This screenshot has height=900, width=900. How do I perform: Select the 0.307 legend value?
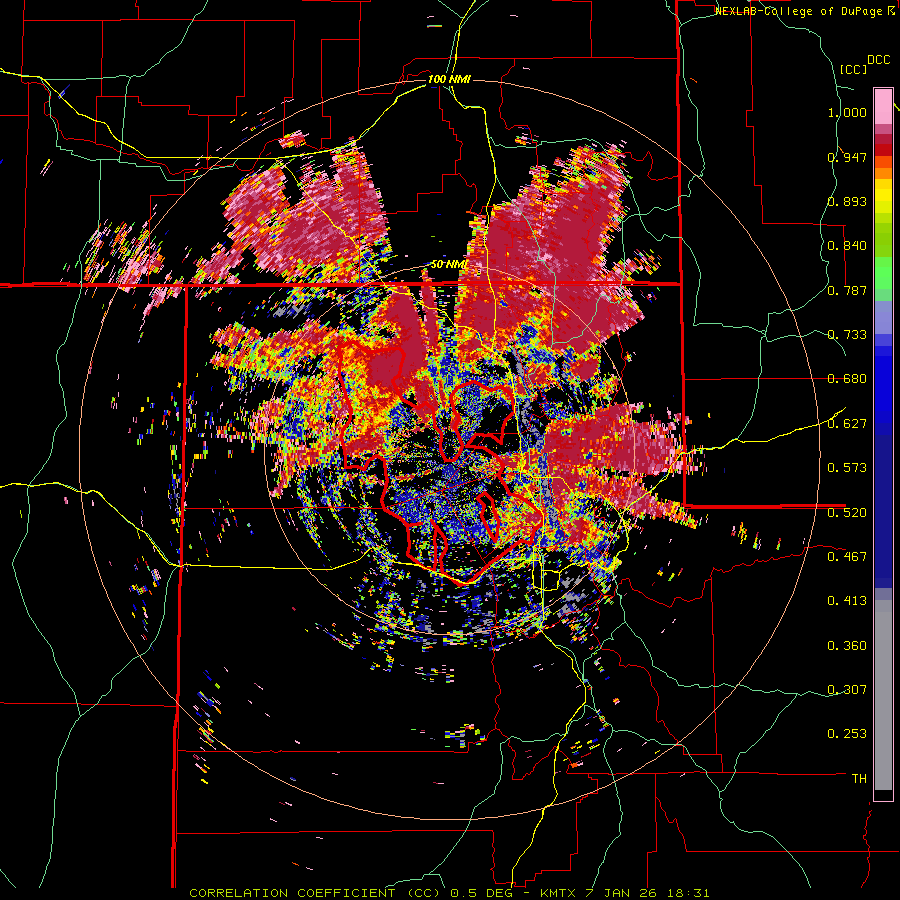847,690
